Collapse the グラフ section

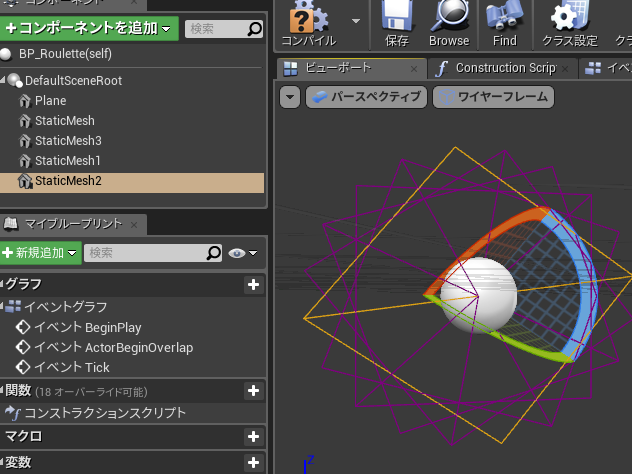(2, 284)
